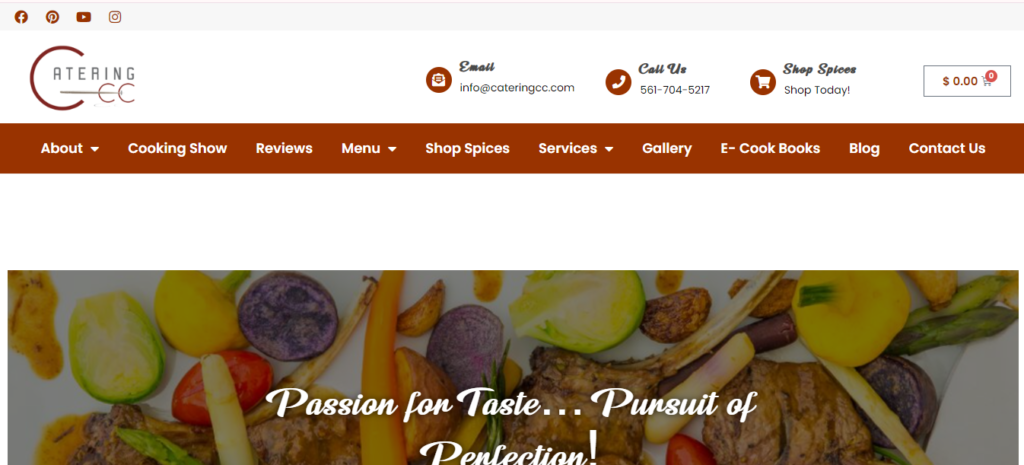
Task: Open E- Cook Books menu item
Action: [x=770, y=148]
